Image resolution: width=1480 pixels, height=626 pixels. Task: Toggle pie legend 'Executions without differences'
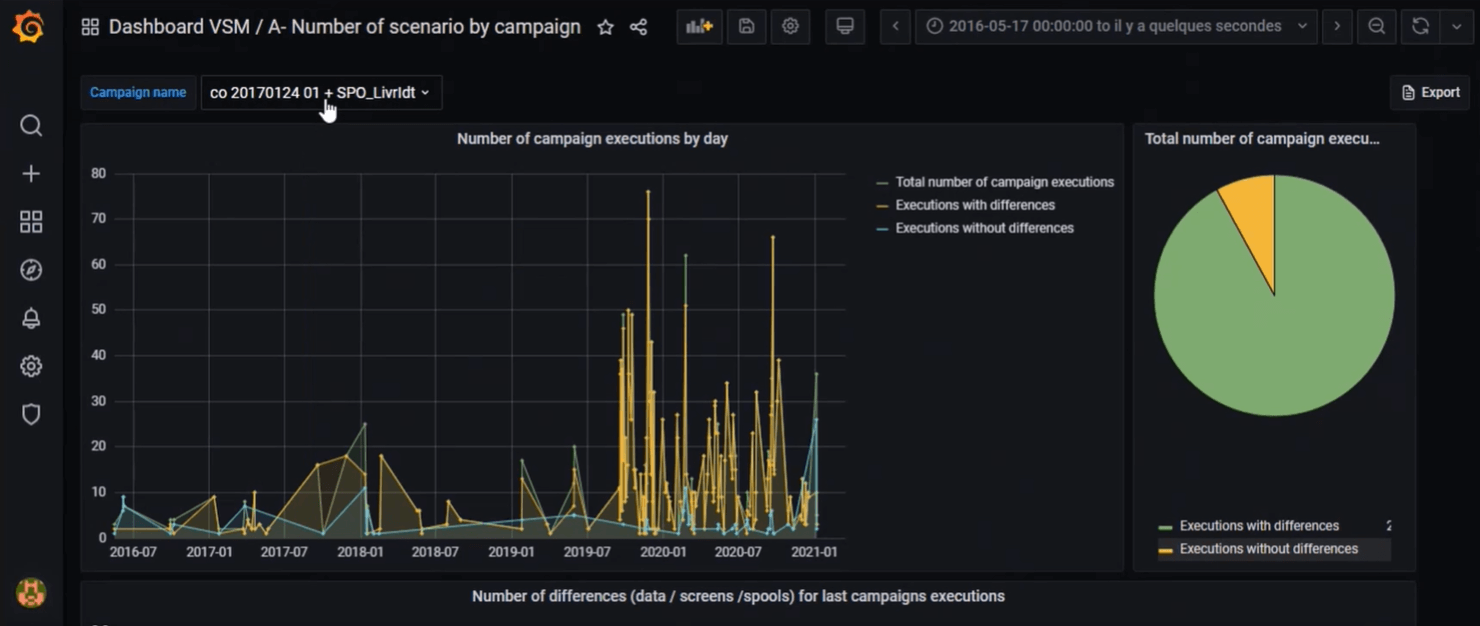(1268, 549)
